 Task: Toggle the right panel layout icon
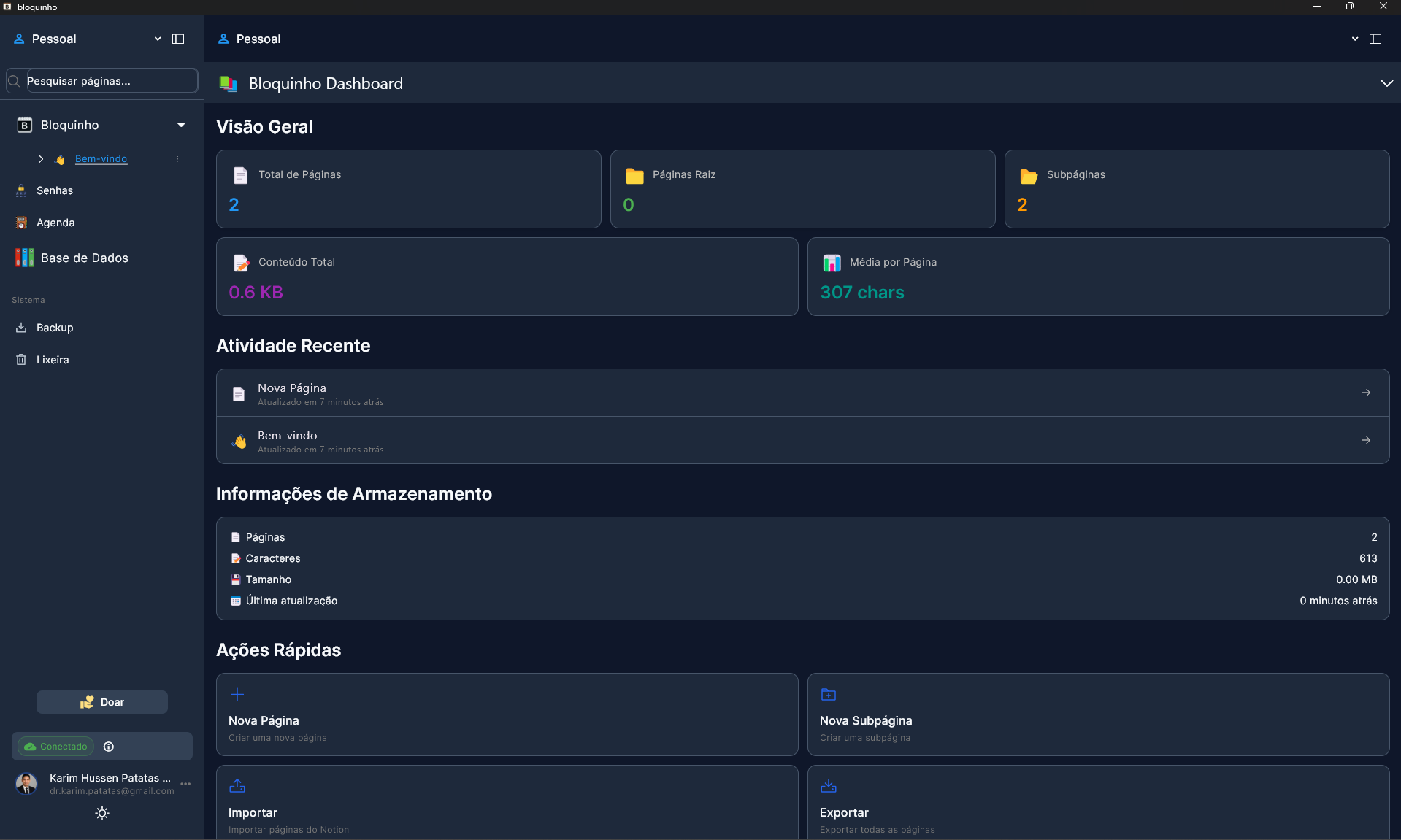click(x=1375, y=39)
